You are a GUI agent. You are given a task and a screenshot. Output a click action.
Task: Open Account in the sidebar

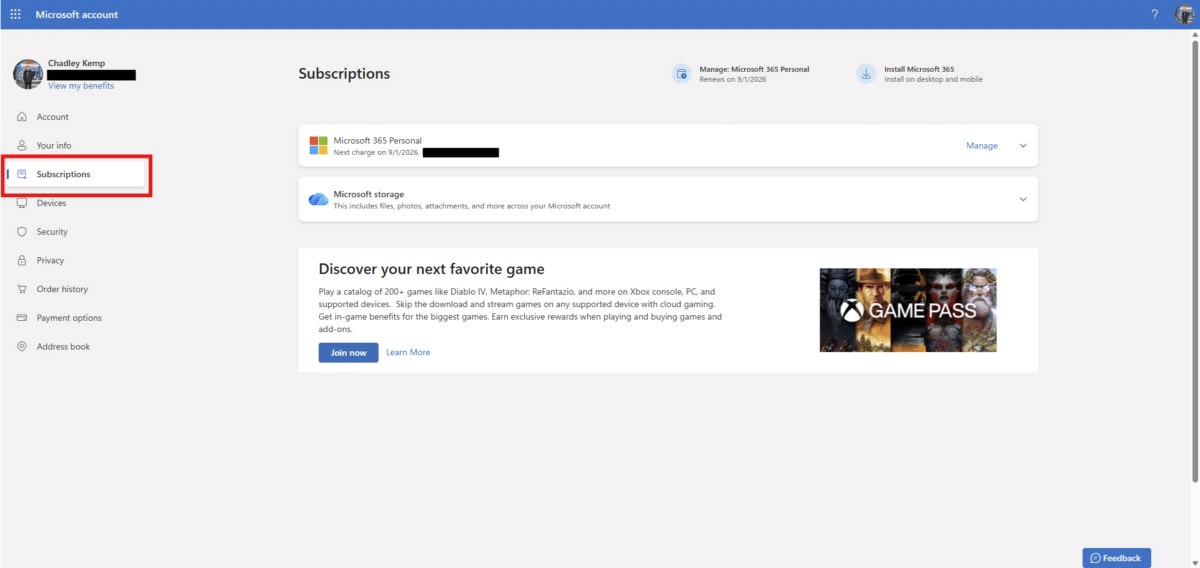53,117
